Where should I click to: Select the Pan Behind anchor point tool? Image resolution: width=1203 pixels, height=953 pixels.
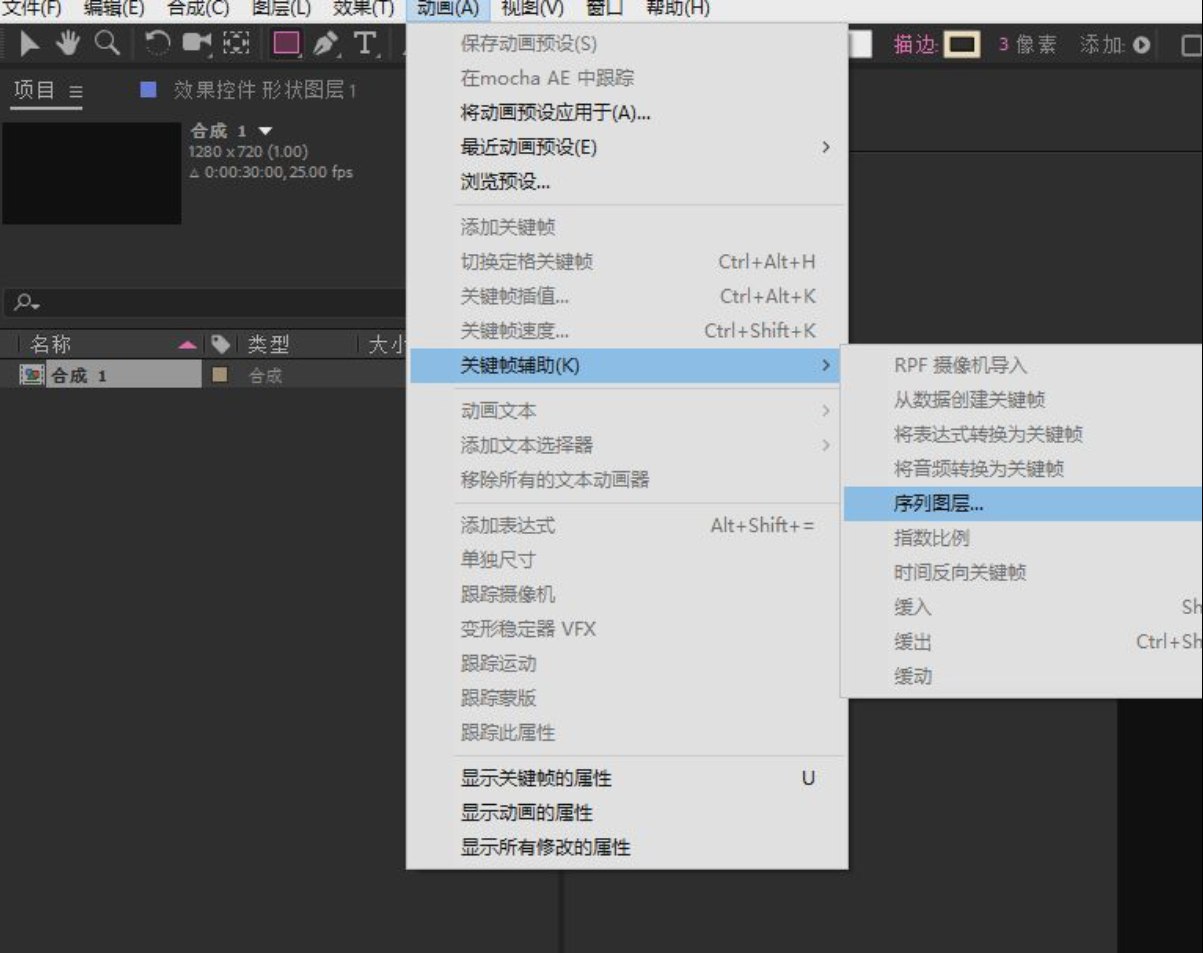click(x=237, y=45)
